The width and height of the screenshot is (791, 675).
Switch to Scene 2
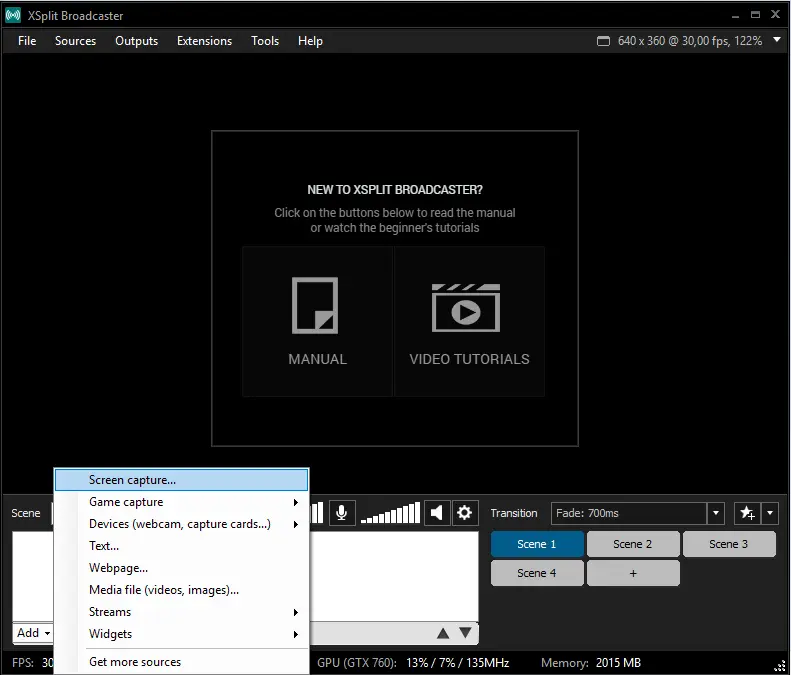tap(633, 544)
